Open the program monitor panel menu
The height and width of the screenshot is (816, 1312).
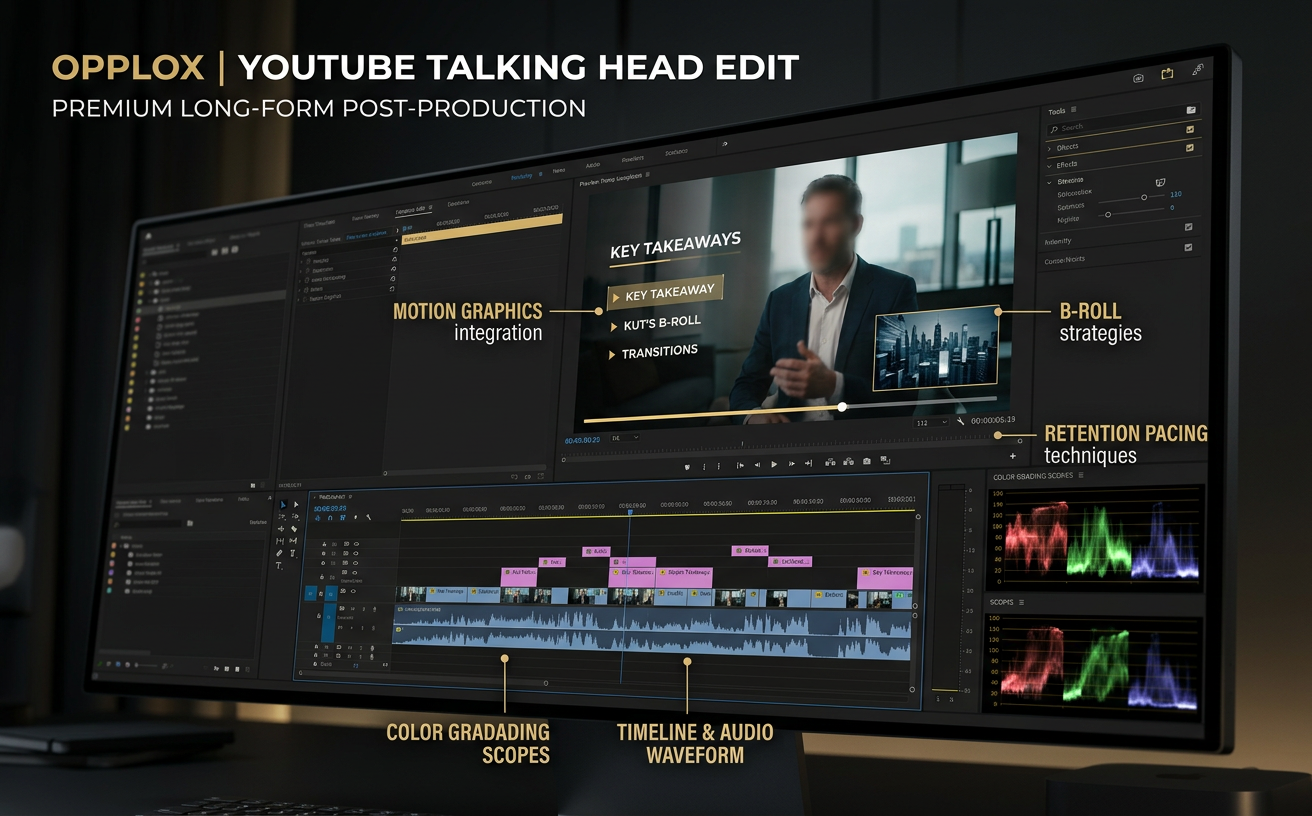coord(648,174)
